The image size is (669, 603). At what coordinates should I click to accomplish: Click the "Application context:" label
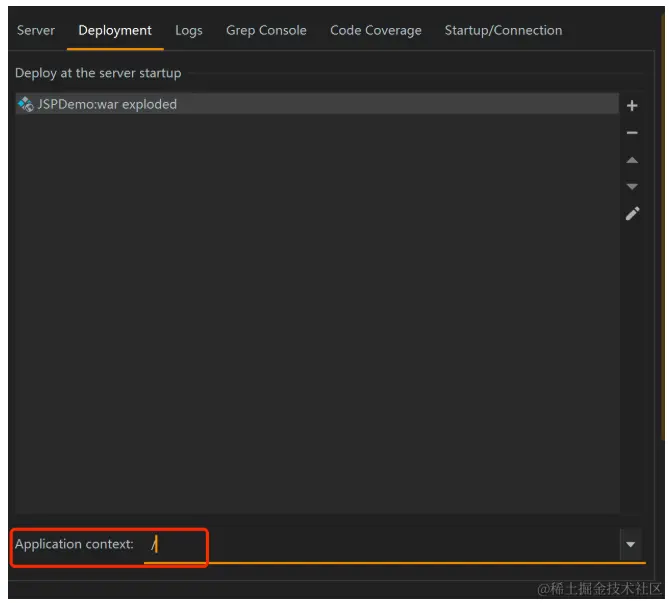point(74,545)
